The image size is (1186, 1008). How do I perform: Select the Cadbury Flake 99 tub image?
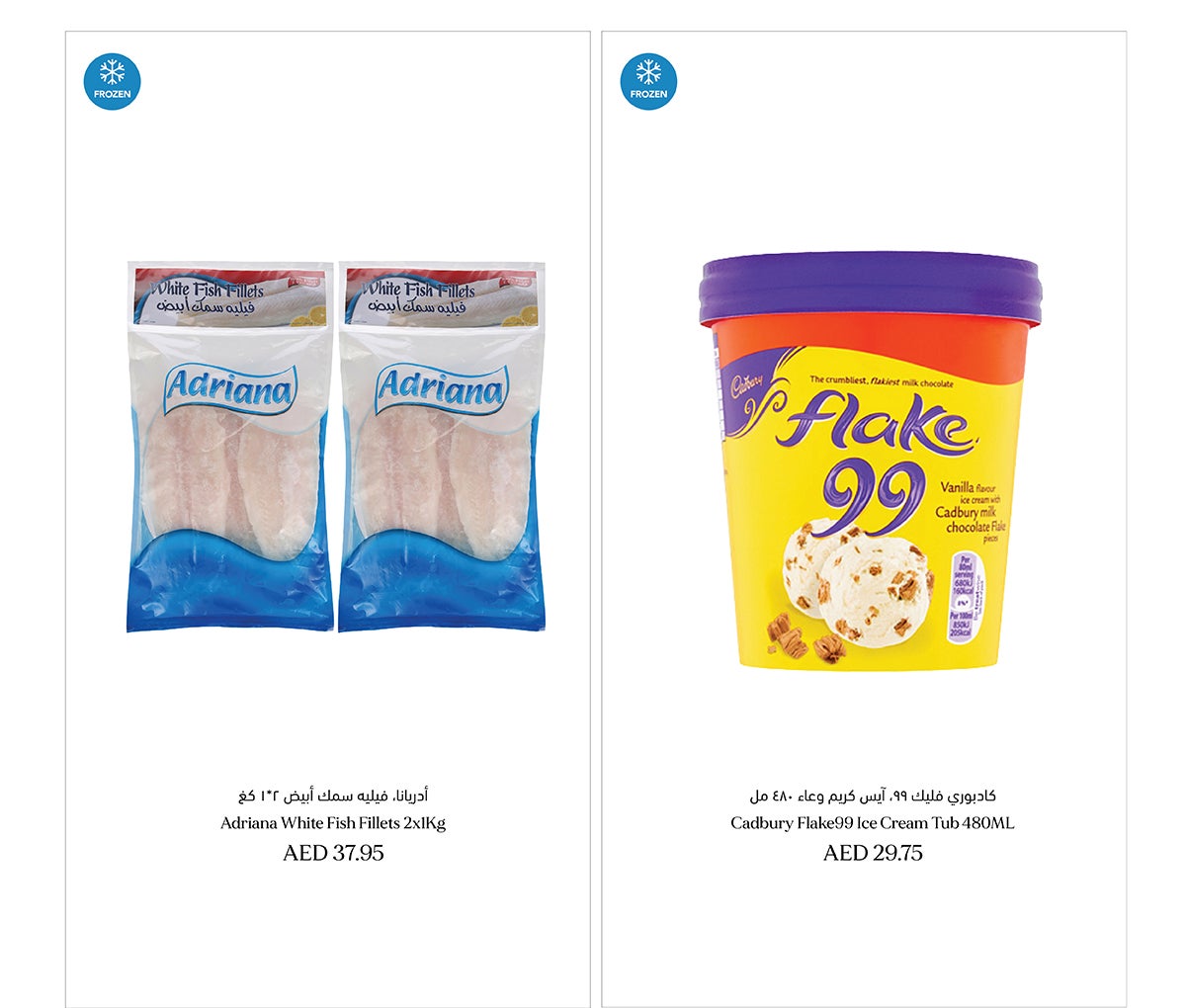coord(869,461)
